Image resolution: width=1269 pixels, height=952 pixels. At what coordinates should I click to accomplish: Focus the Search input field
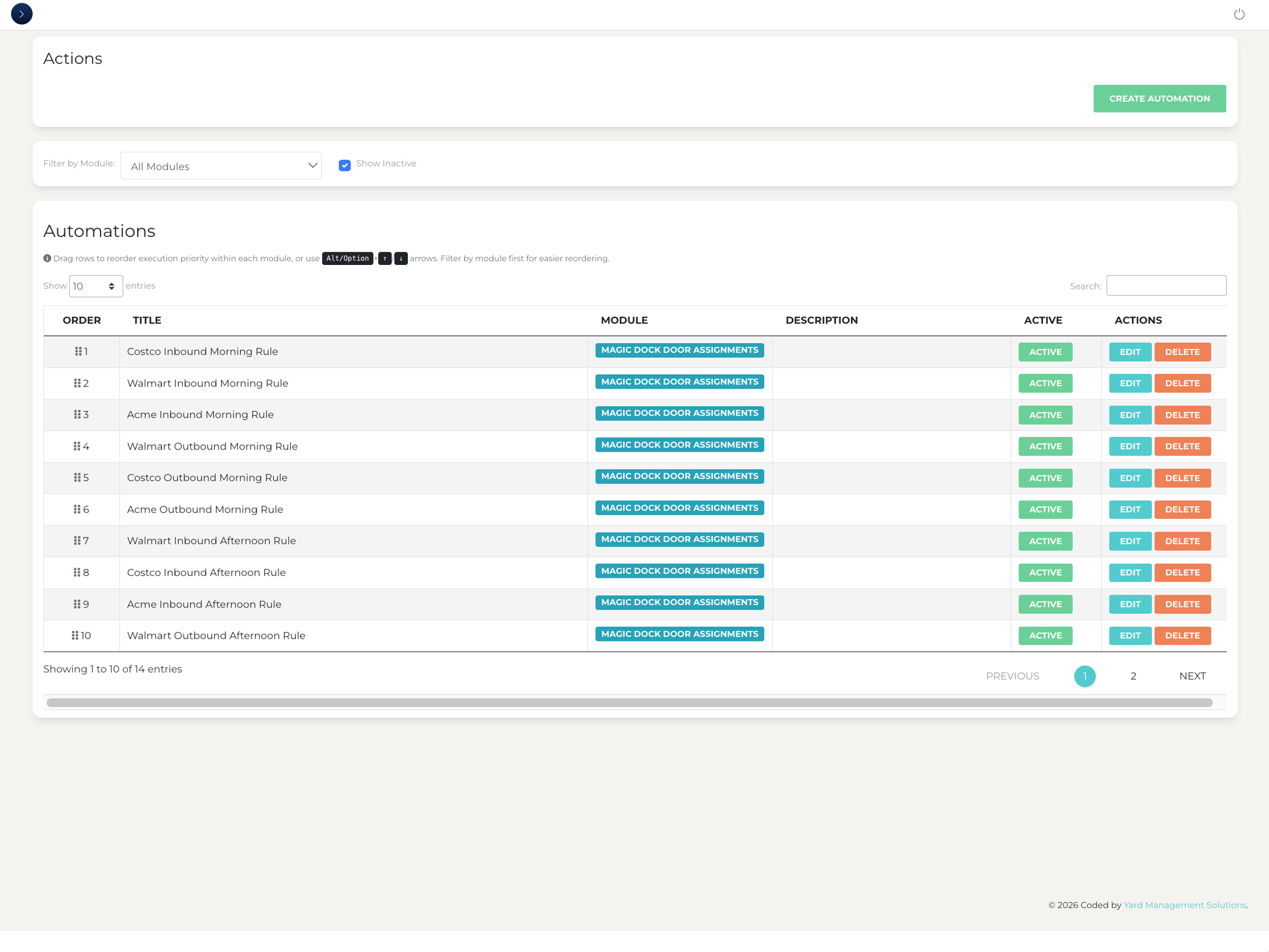(x=1166, y=286)
